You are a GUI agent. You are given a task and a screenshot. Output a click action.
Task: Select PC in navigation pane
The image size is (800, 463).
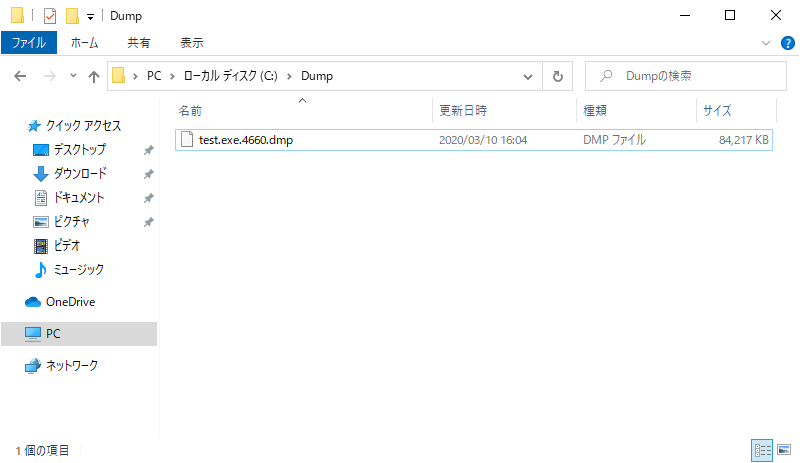tap(79, 334)
